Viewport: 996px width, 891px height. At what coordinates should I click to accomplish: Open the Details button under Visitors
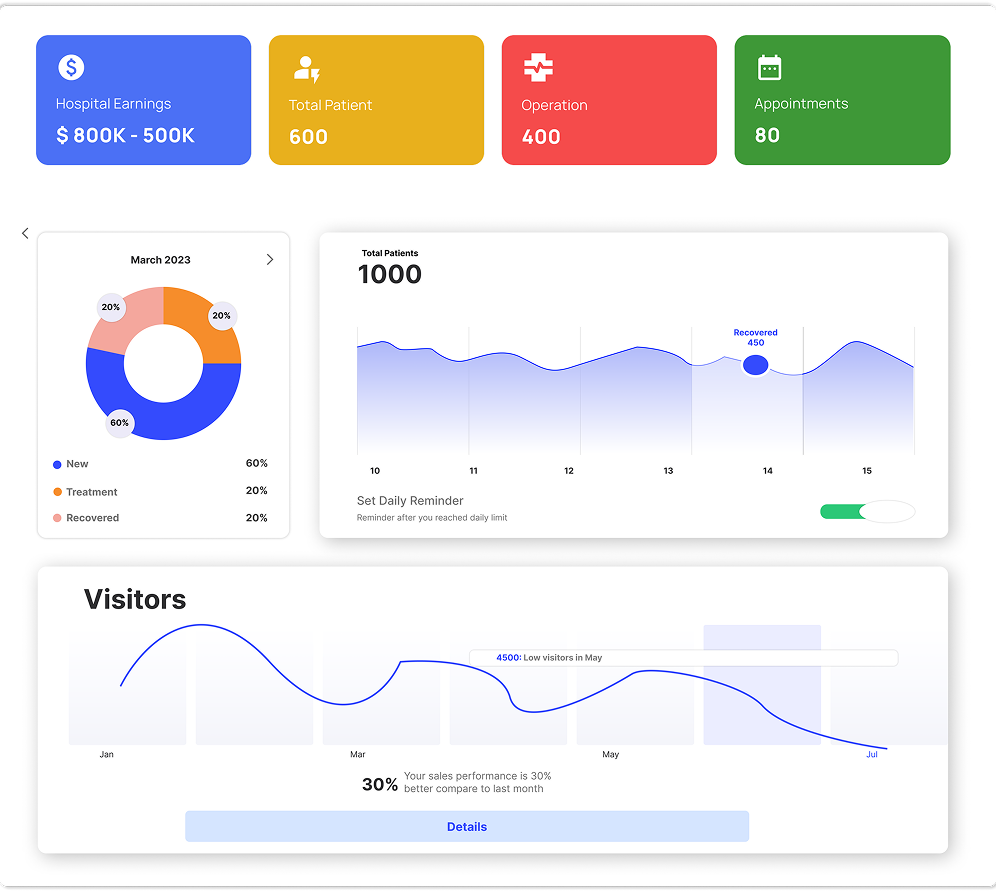click(x=467, y=826)
